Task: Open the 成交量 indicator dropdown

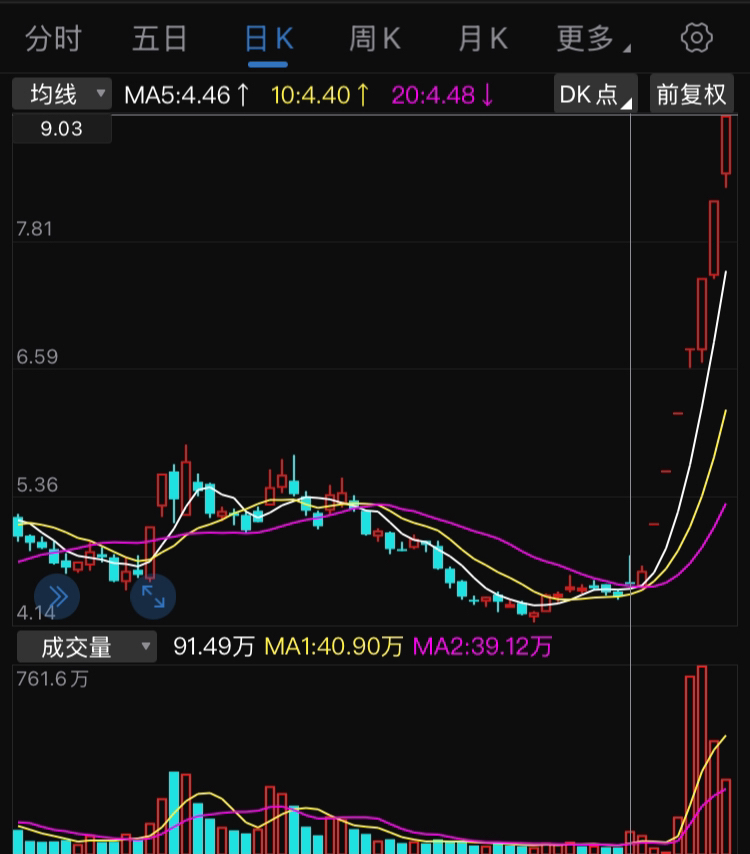Action: click(x=87, y=647)
